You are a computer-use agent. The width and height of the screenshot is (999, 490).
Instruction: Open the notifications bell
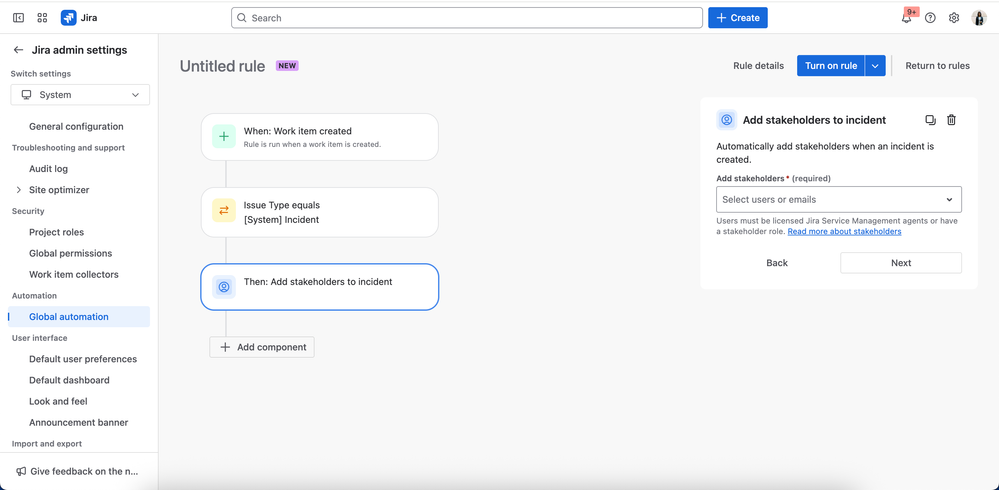pyautogui.click(x=906, y=18)
